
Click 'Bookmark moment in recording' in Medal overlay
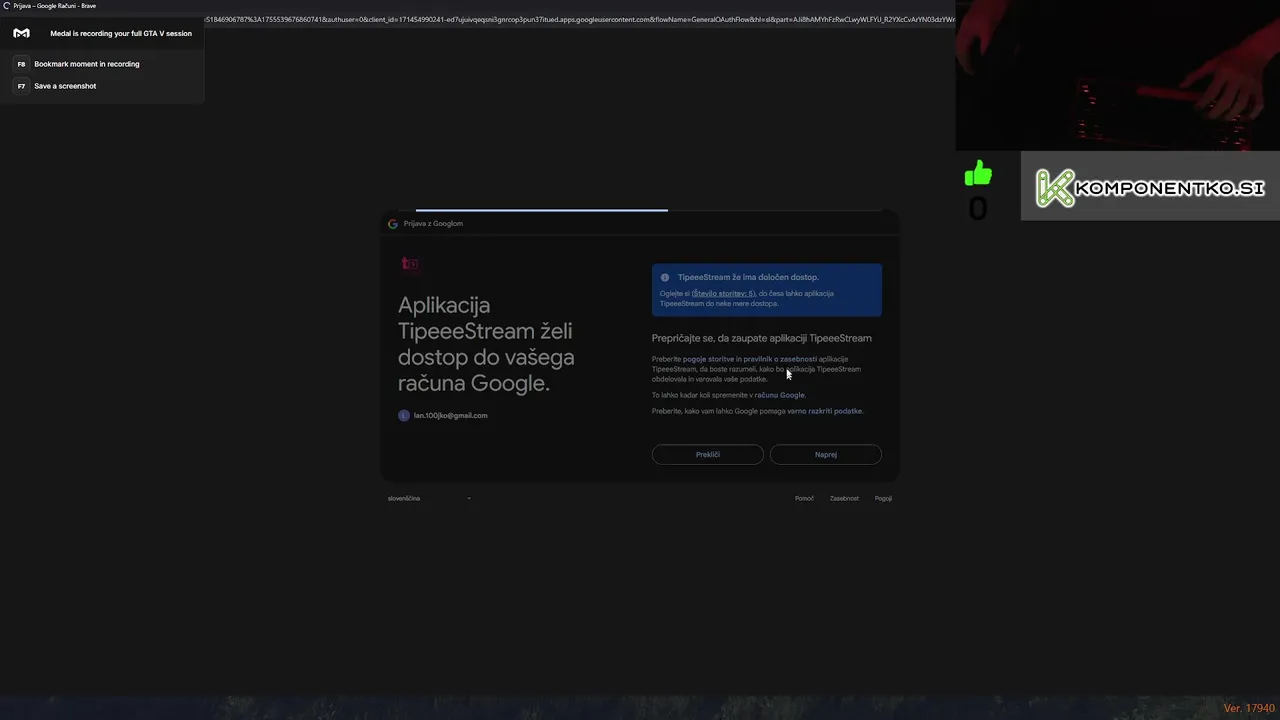tap(87, 64)
